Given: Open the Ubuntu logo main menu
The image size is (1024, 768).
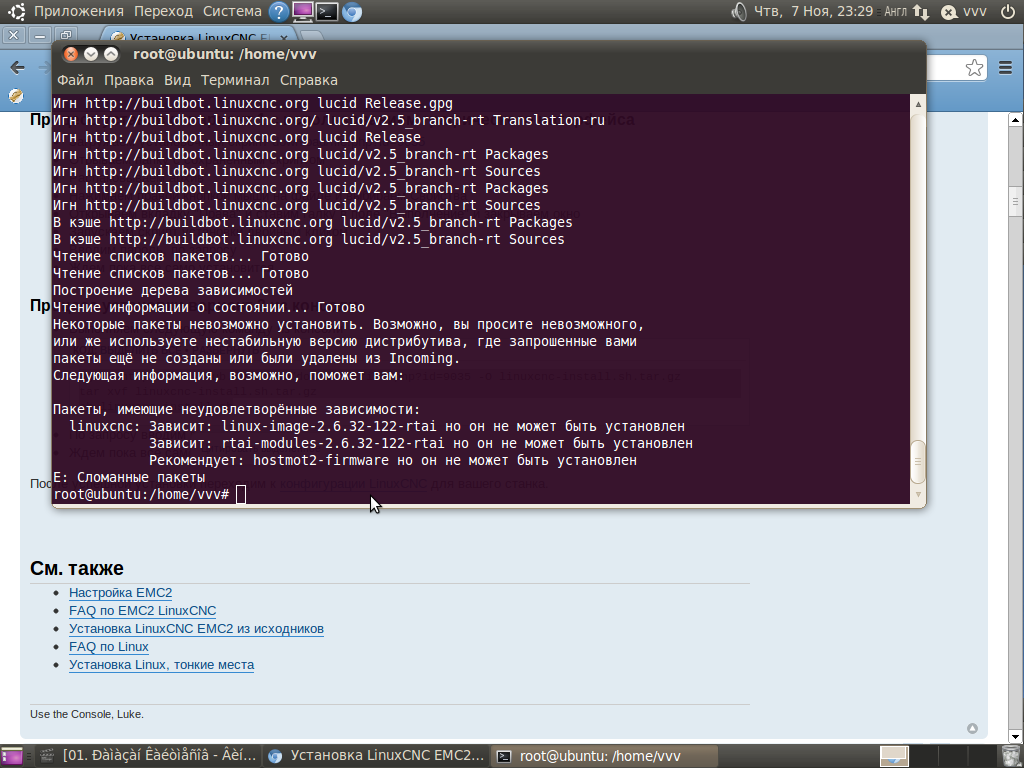Looking at the screenshot, I should 17,11.
